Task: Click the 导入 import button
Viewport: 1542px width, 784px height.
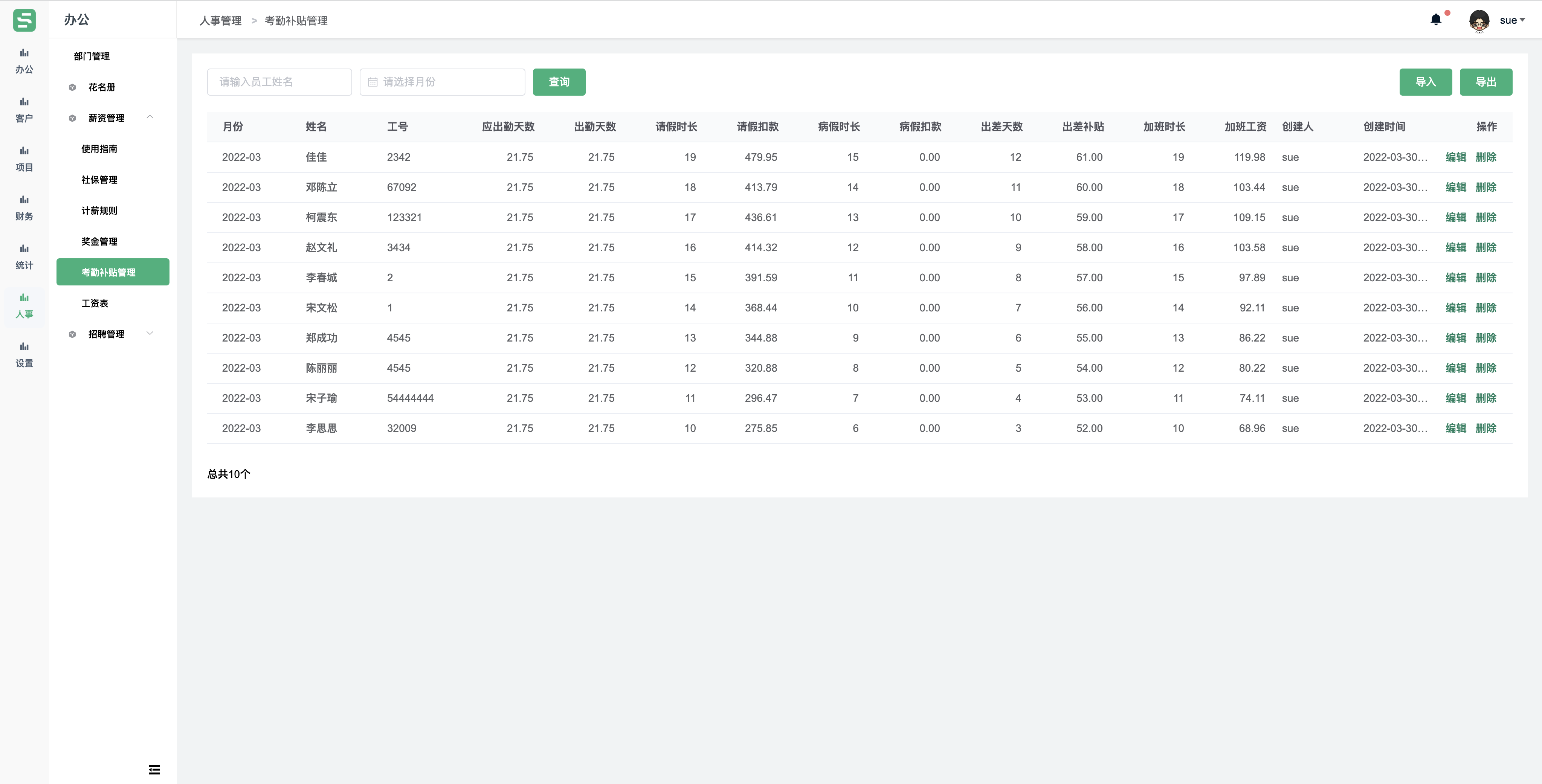Action: click(1425, 82)
